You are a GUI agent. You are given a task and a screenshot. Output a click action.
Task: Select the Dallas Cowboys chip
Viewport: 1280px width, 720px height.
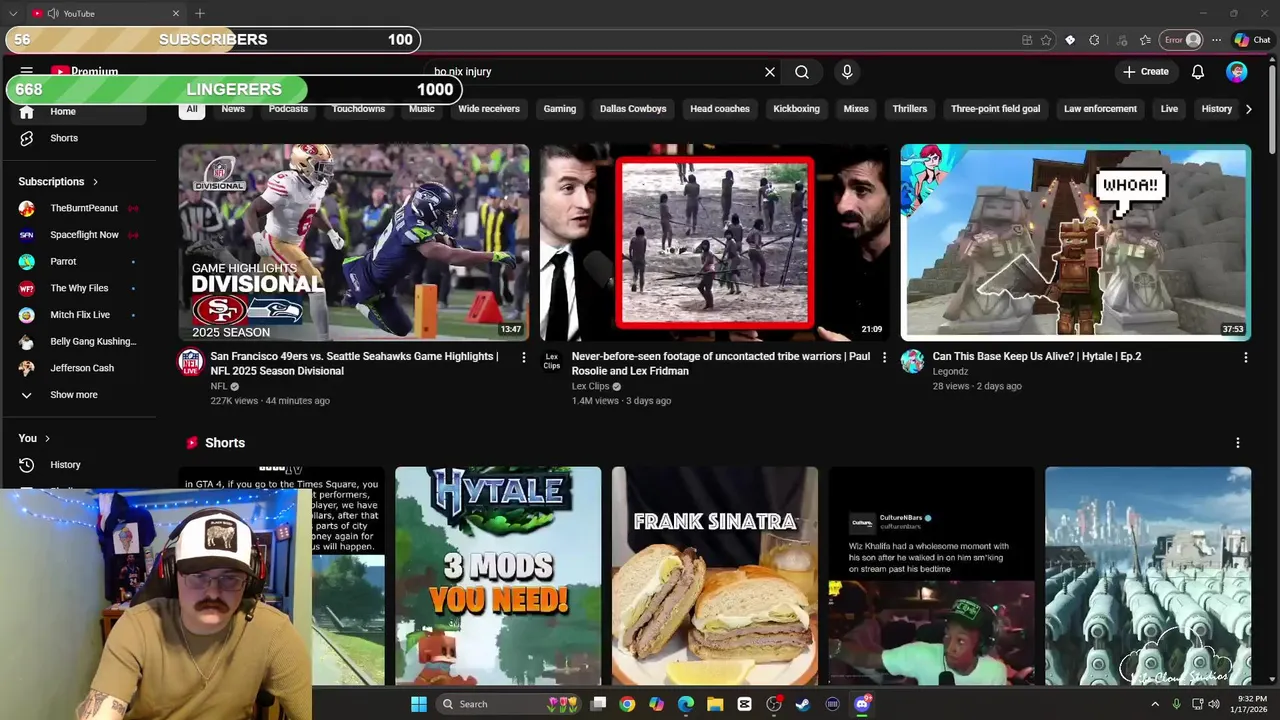click(x=633, y=109)
